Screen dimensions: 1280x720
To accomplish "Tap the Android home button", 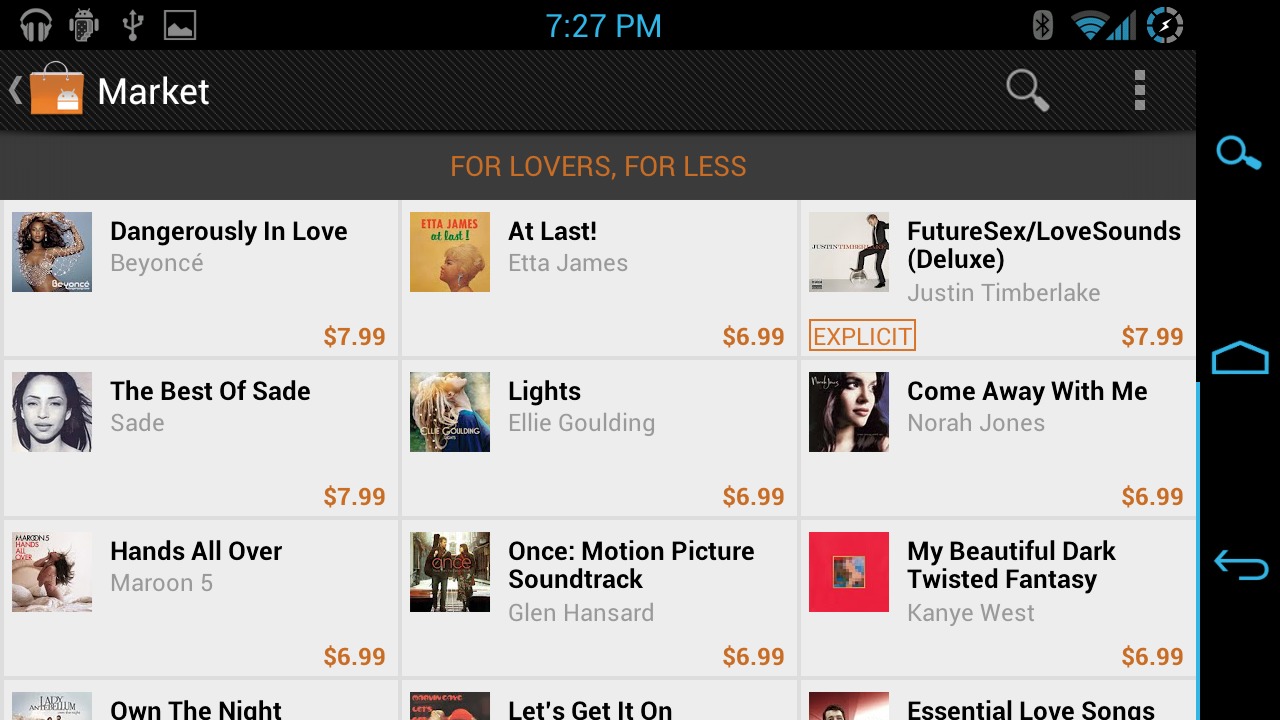I will [x=1240, y=358].
